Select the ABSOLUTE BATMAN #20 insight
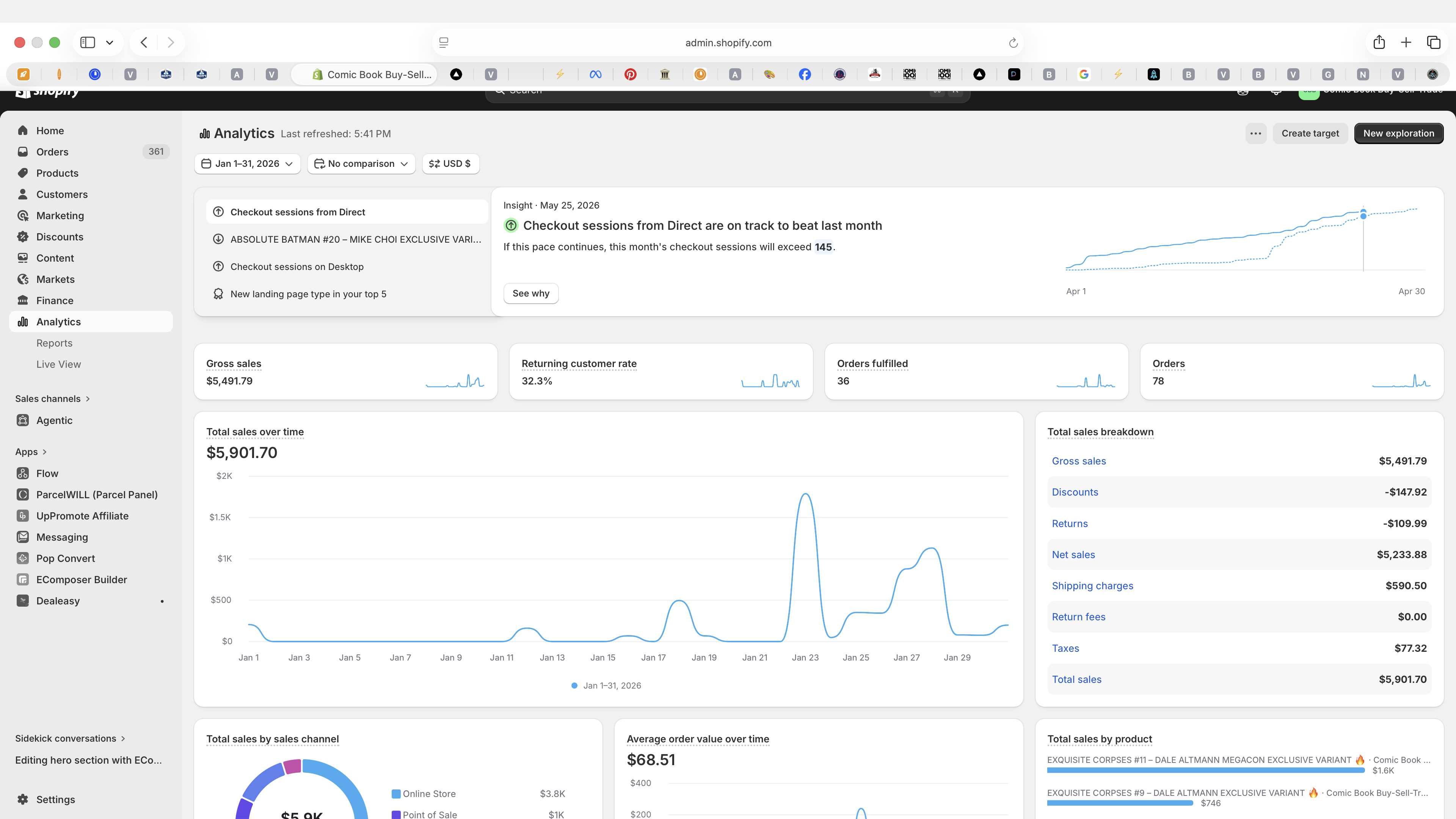The width and height of the screenshot is (1456, 819). 347,239
